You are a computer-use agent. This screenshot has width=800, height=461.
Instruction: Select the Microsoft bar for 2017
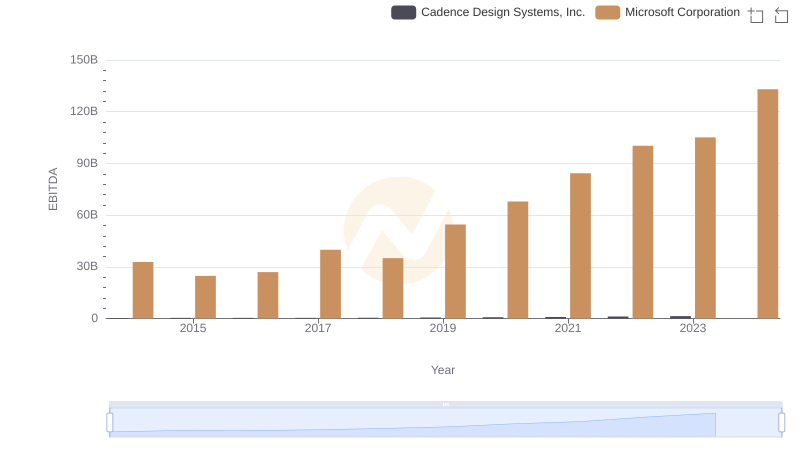pos(331,284)
